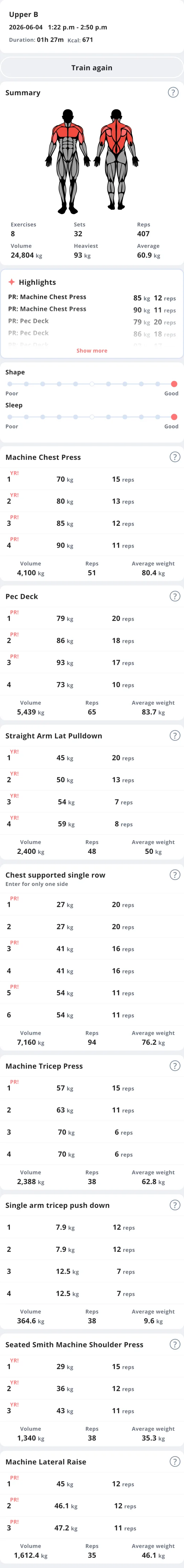Click the muscle map body diagram

coord(92,161)
